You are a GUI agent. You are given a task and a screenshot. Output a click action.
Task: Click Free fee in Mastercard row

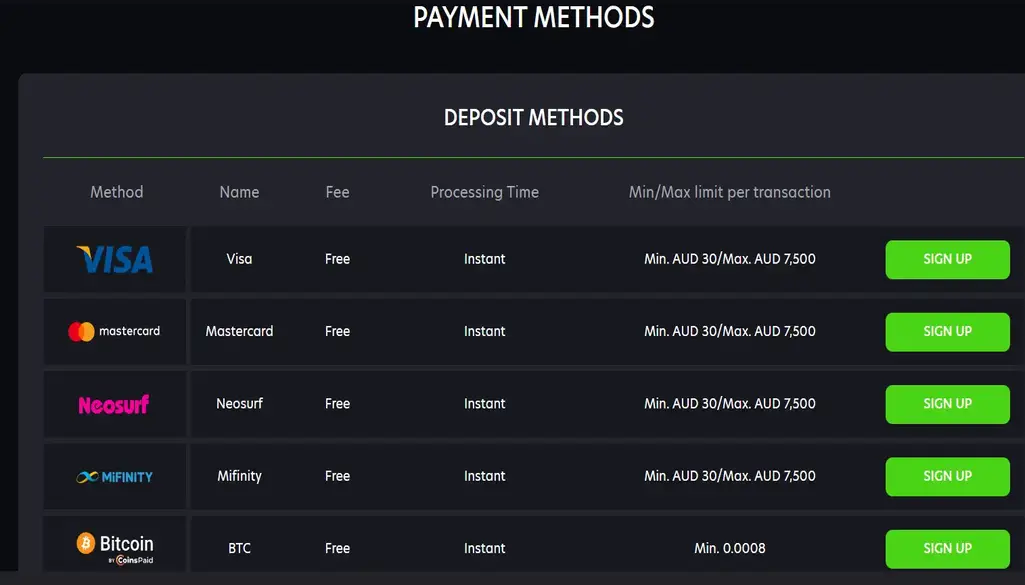click(337, 331)
